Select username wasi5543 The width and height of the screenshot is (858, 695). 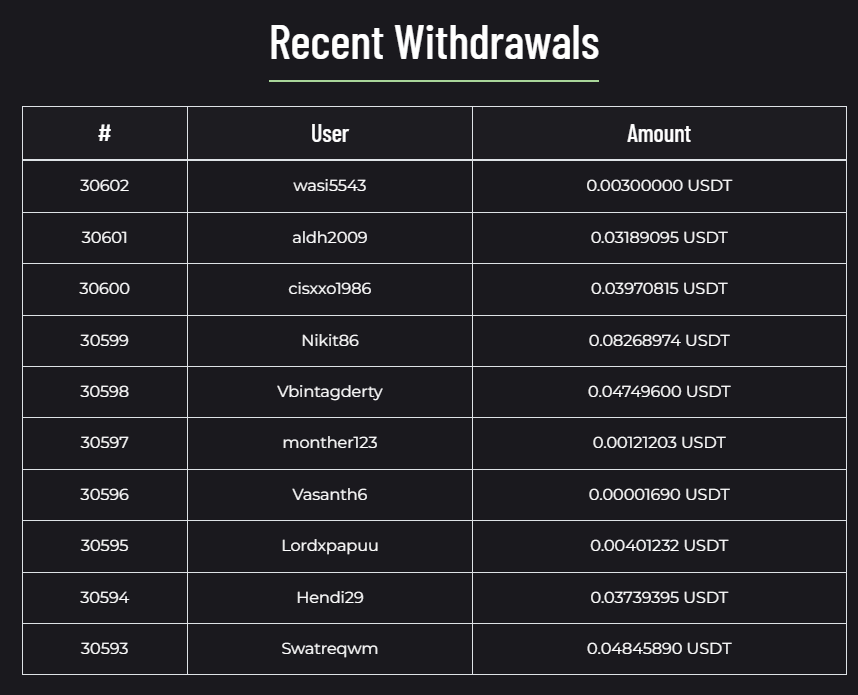330,186
